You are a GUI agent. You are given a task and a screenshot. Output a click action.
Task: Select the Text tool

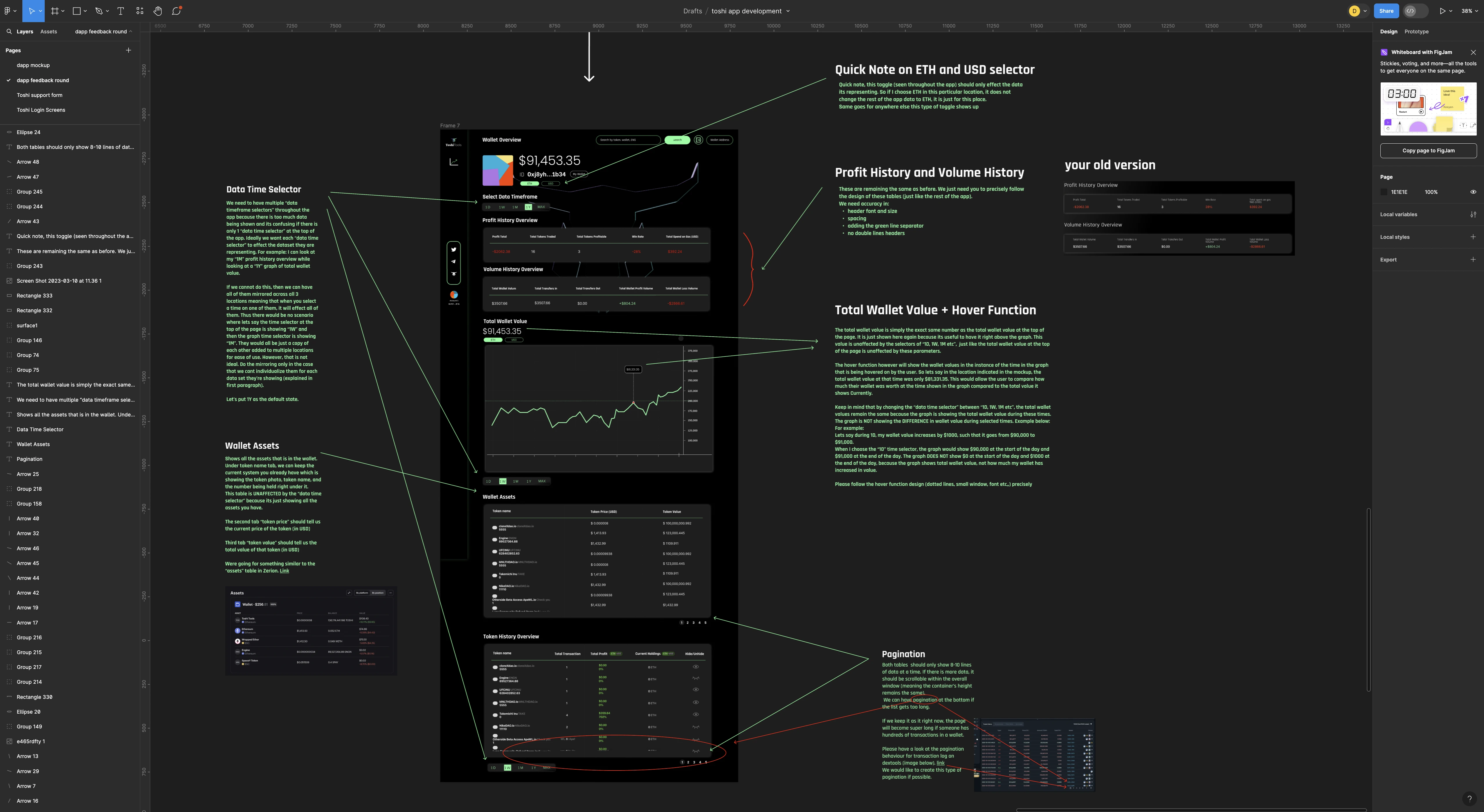[x=120, y=11]
